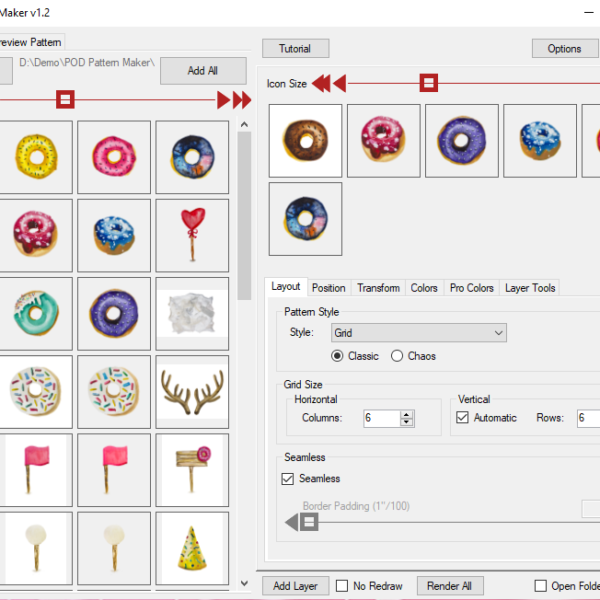
Task: Pick the golden antlers image
Action: coord(192,392)
